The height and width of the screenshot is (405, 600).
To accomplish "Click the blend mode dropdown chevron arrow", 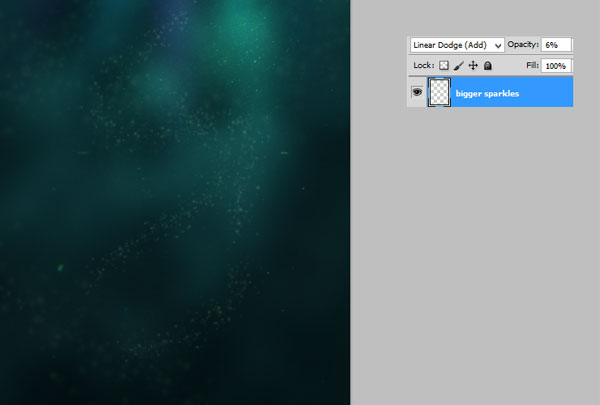I will (x=498, y=46).
